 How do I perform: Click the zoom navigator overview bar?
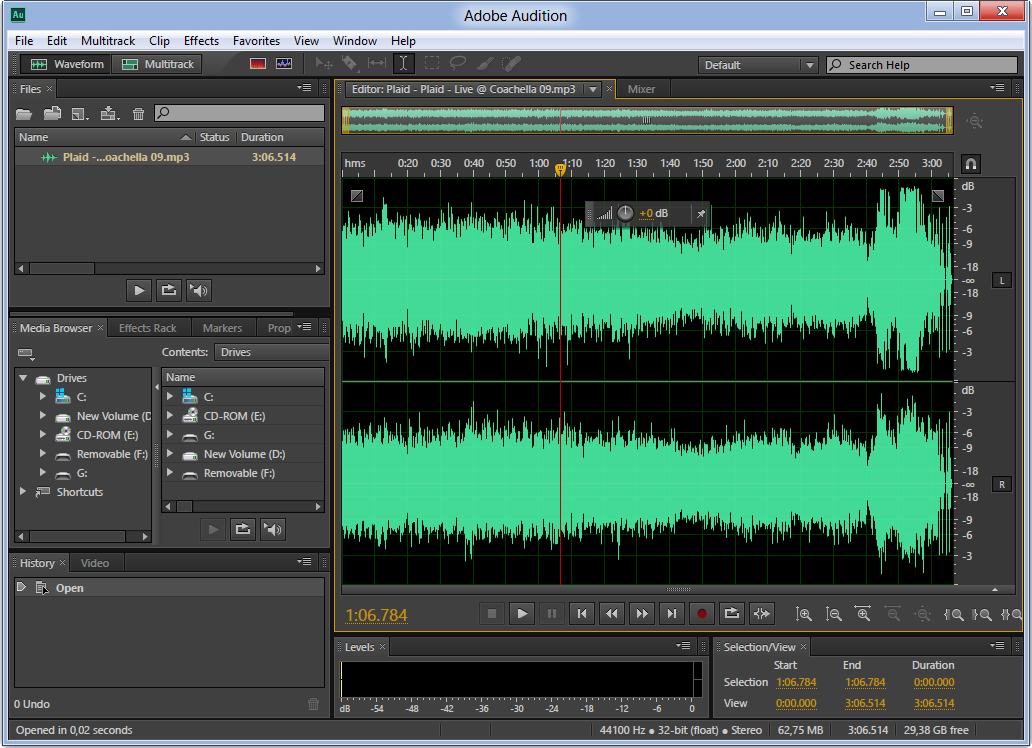(x=647, y=120)
